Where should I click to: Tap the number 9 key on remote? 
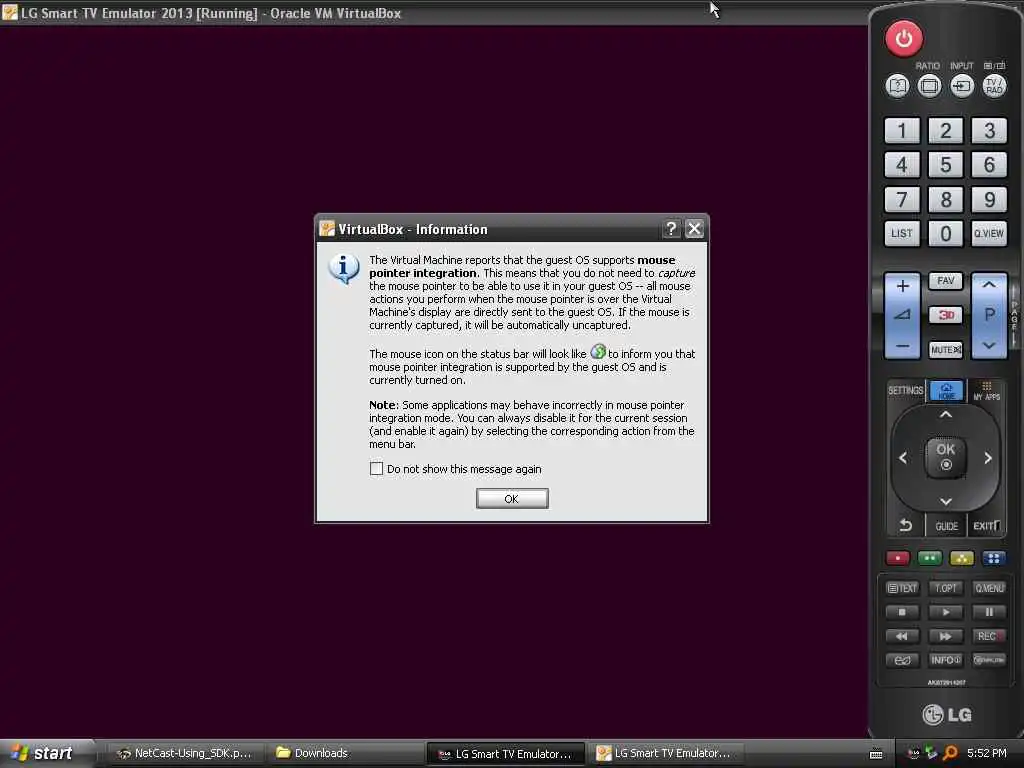click(989, 199)
